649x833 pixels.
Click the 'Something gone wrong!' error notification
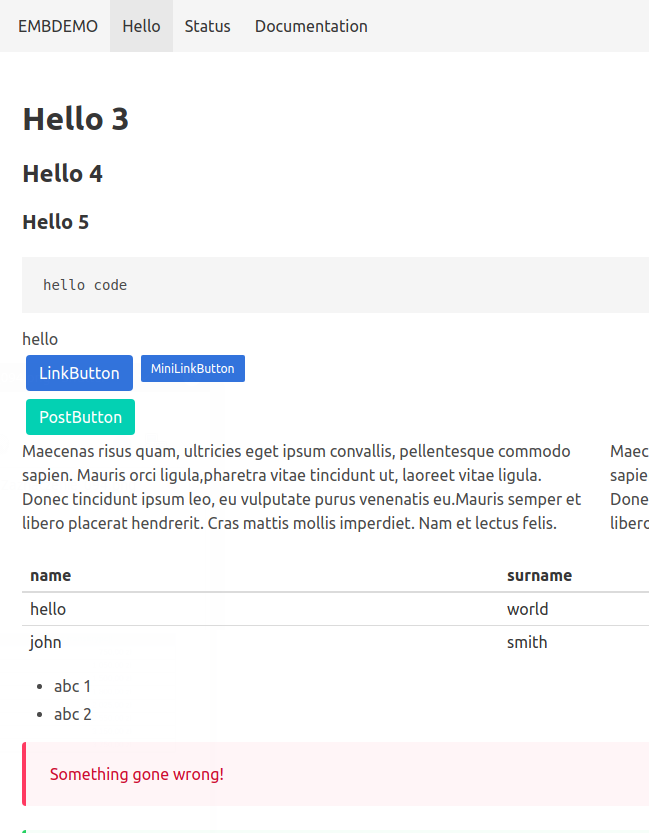tap(137, 774)
